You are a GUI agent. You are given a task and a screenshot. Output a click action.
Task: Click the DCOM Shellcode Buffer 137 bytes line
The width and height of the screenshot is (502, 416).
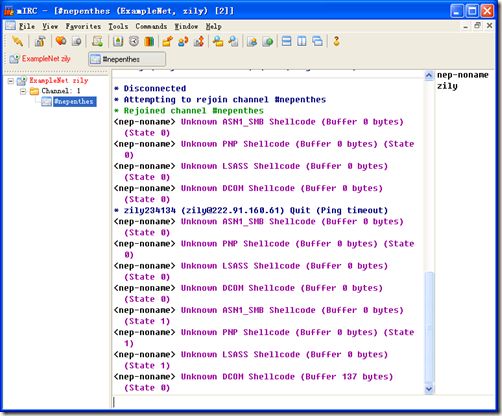click(253, 382)
